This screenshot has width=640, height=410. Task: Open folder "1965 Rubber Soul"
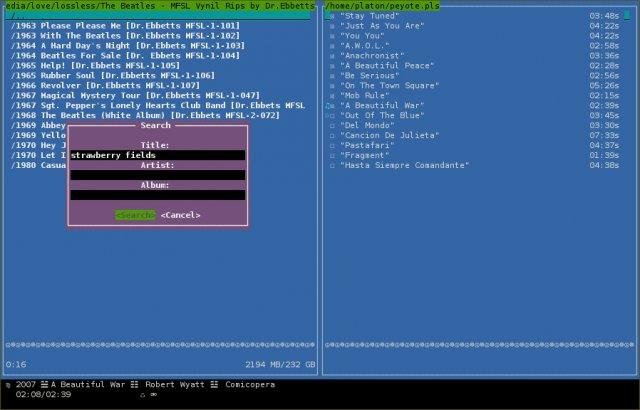113,75
